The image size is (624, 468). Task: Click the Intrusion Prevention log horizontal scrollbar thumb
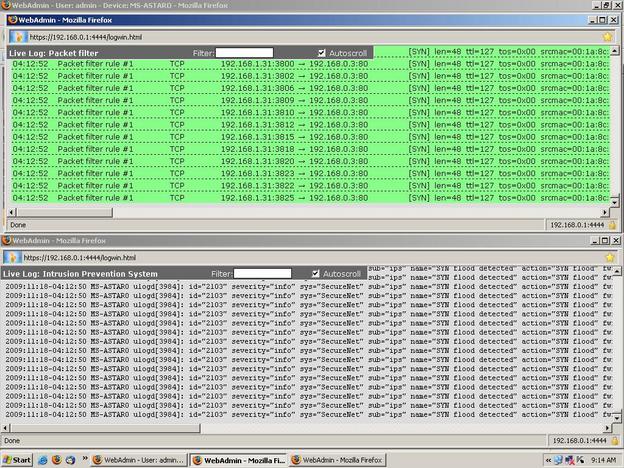point(105,428)
